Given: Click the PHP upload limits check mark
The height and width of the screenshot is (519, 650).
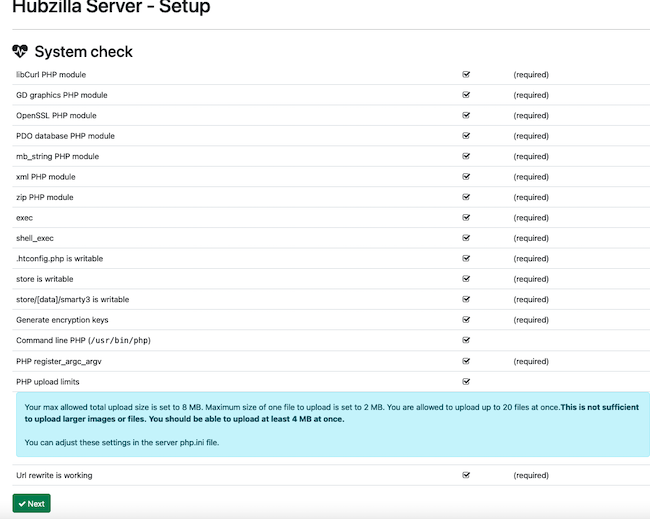Looking at the screenshot, I should [x=466, y=381].
